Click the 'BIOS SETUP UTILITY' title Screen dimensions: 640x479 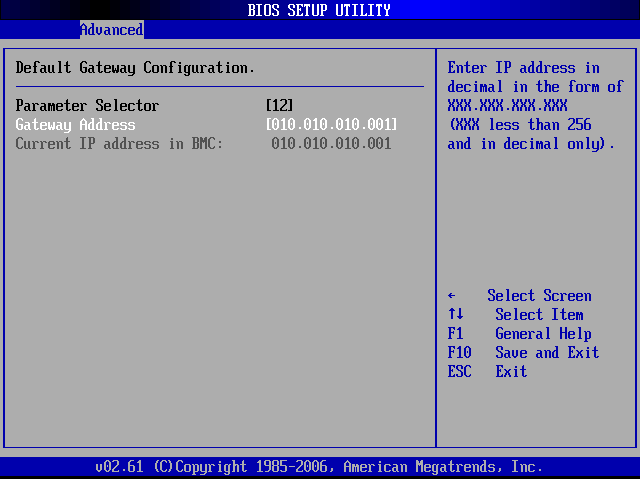(319, 10)
